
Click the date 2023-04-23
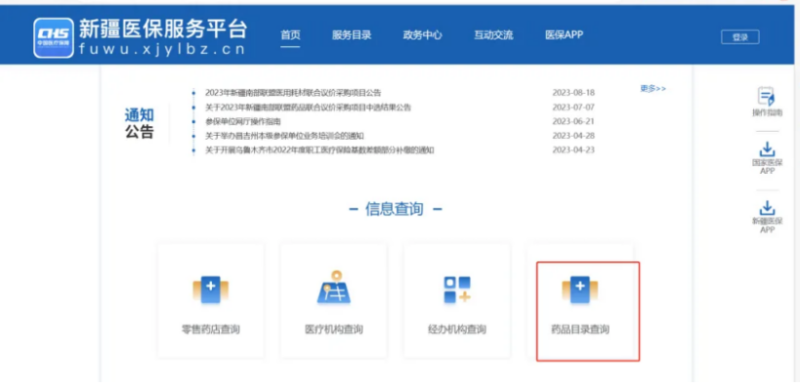tap(573, 150)
